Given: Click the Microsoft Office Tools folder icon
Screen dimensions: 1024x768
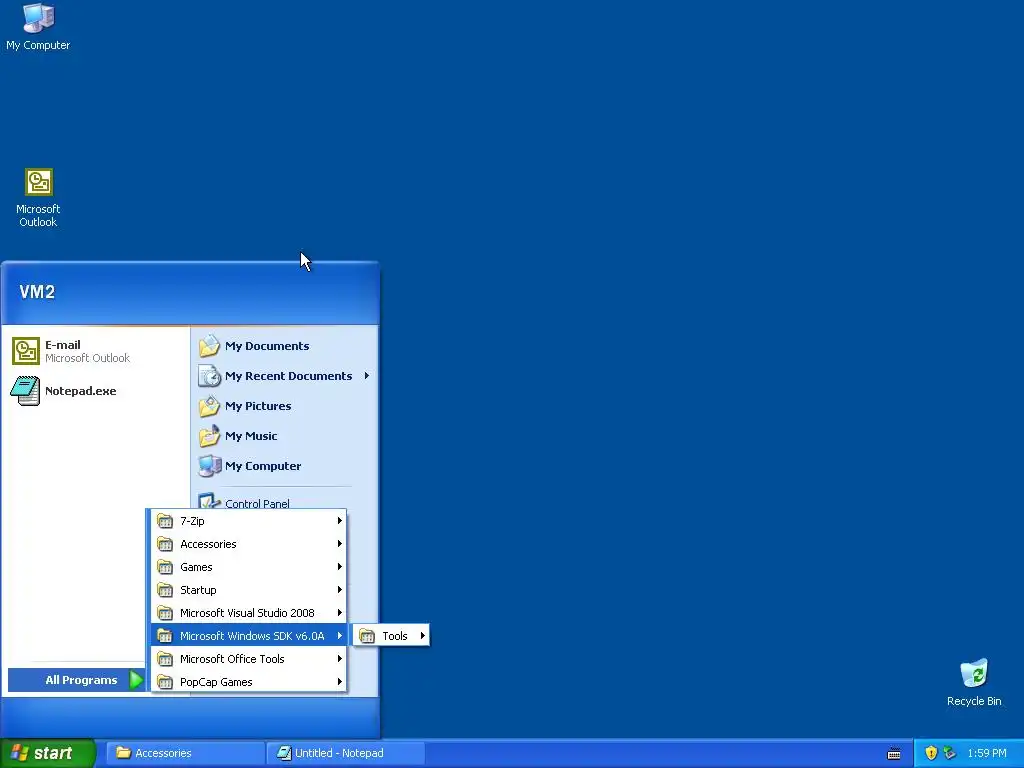Looking at the screenshot, I should coord(165,658).
